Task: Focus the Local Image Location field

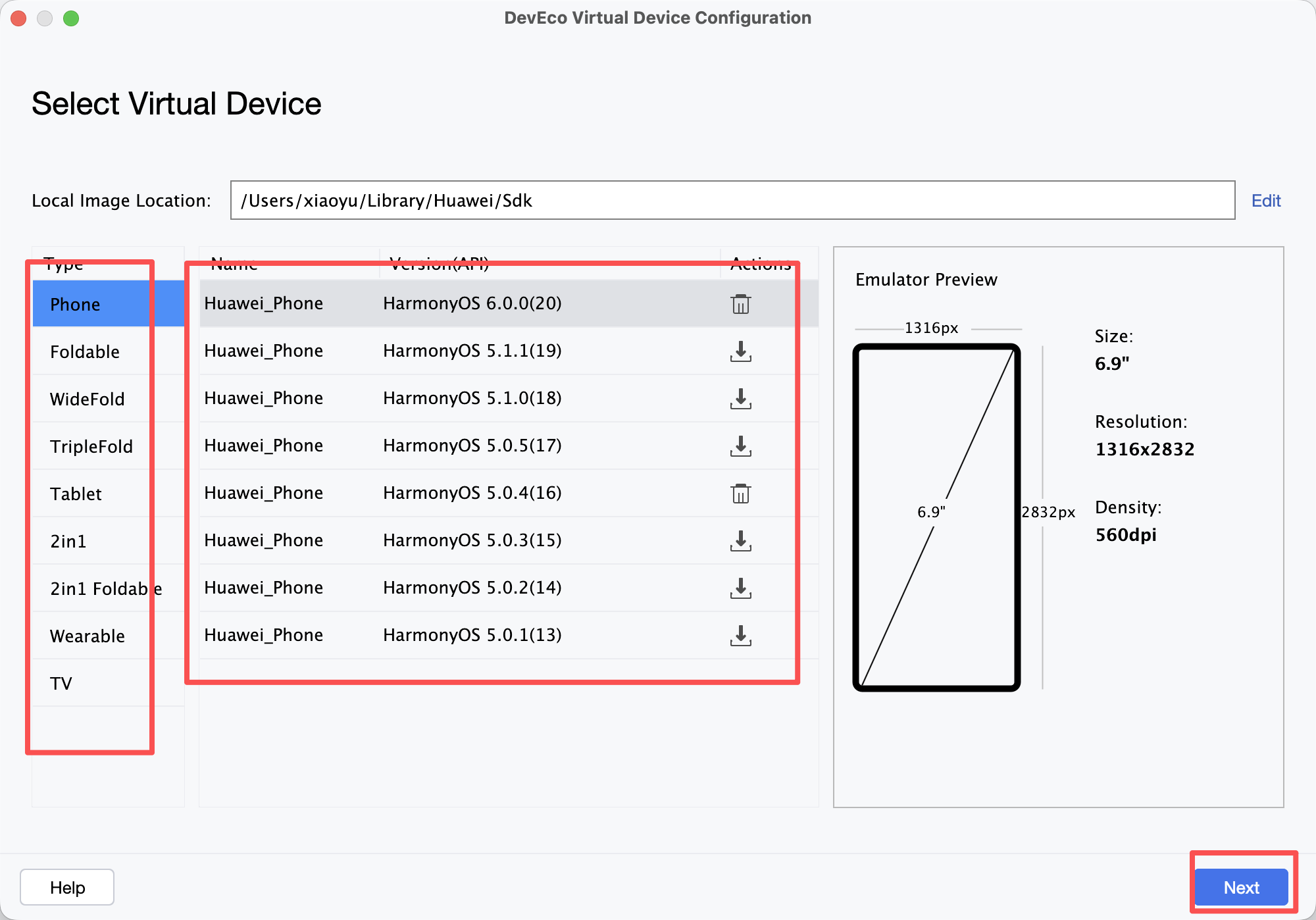Action: 732,201
